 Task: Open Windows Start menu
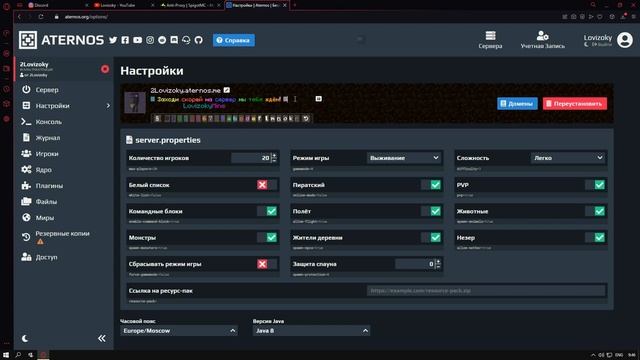pos(6,355)
